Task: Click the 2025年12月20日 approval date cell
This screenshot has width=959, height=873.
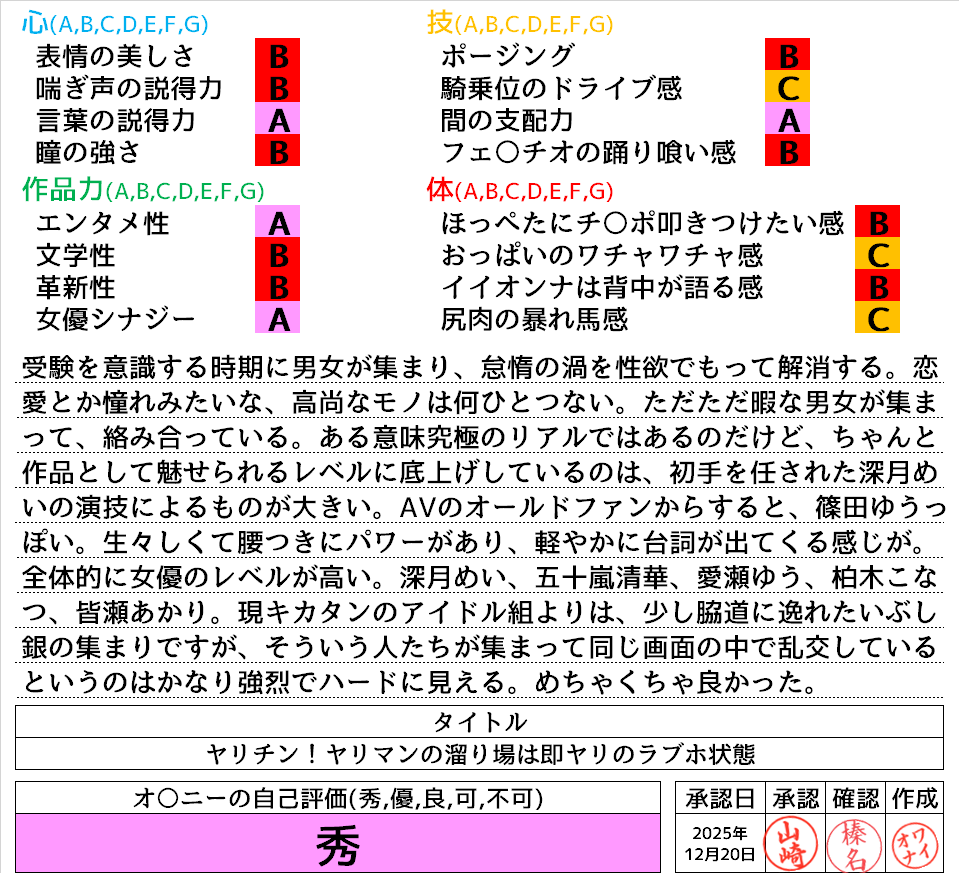Action: tap(721, 842)
